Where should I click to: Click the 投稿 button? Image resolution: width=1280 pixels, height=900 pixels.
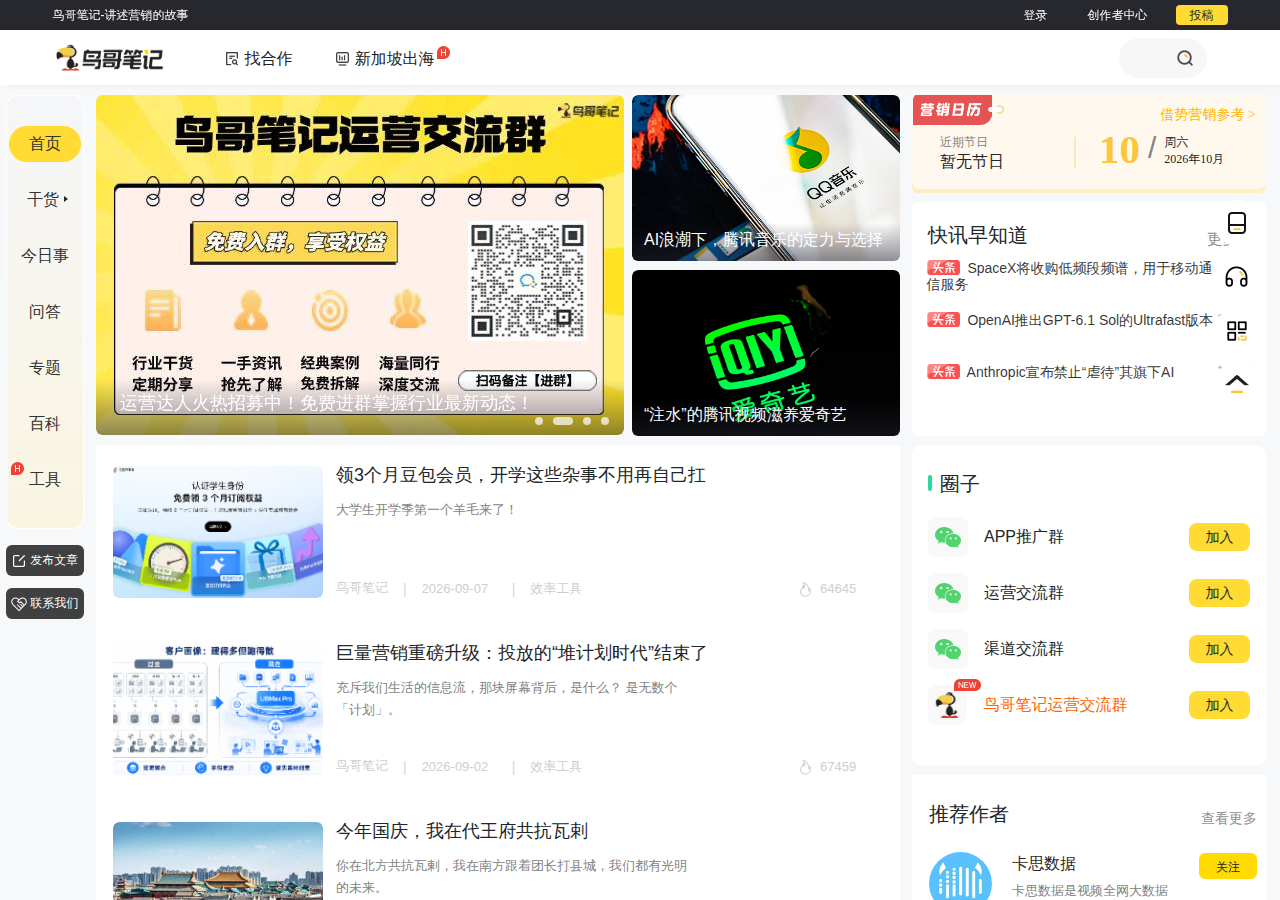(1202, 15)
